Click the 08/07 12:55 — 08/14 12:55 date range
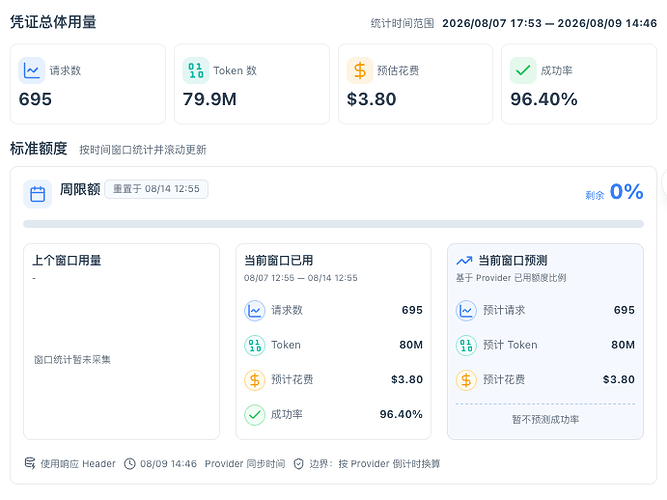The width and height of the screenshot is (667, 500). pyautogui.click(x=301, y=278)
